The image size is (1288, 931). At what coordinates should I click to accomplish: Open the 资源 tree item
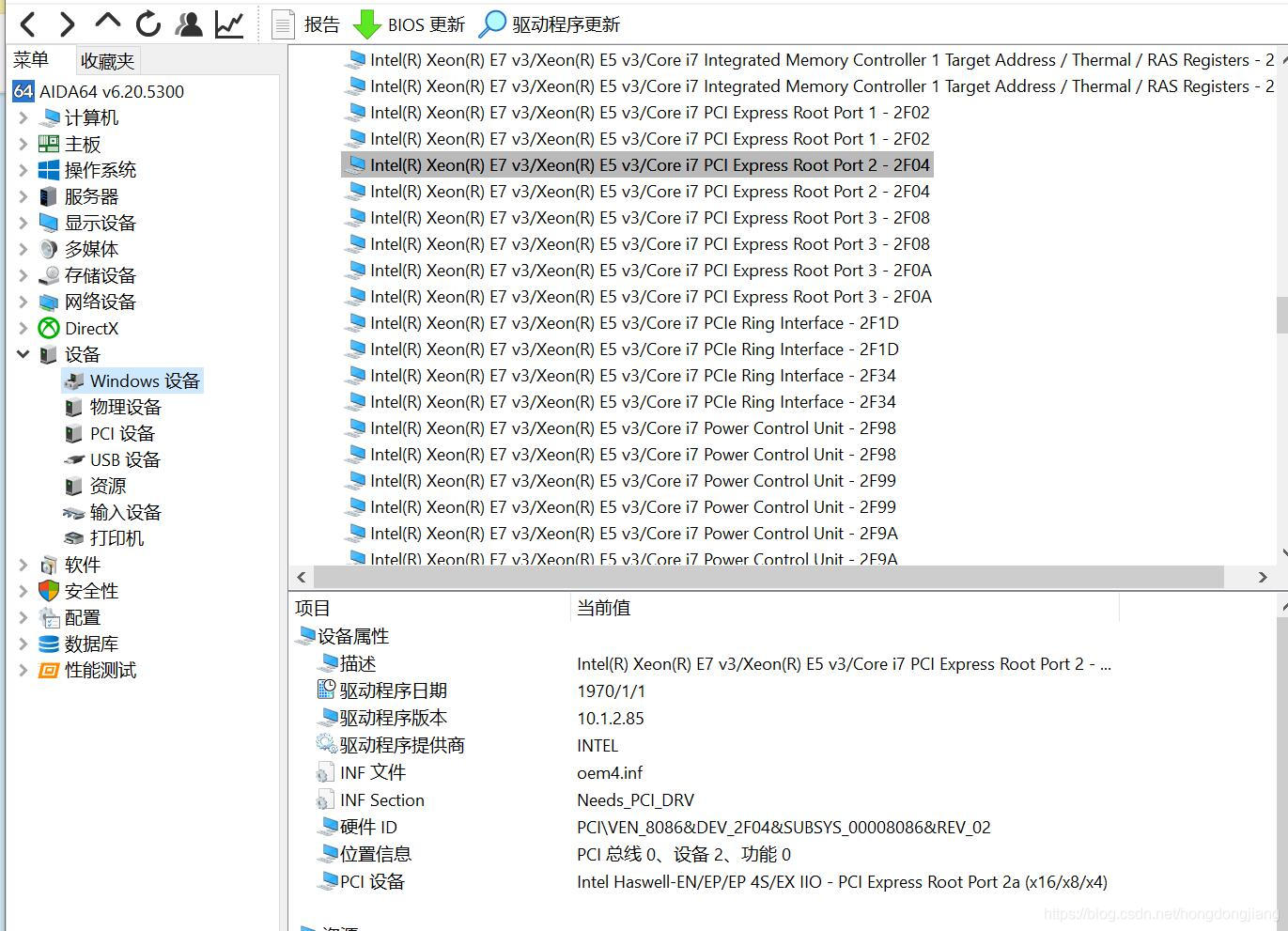pyautogui.click(x=95, y=486)
